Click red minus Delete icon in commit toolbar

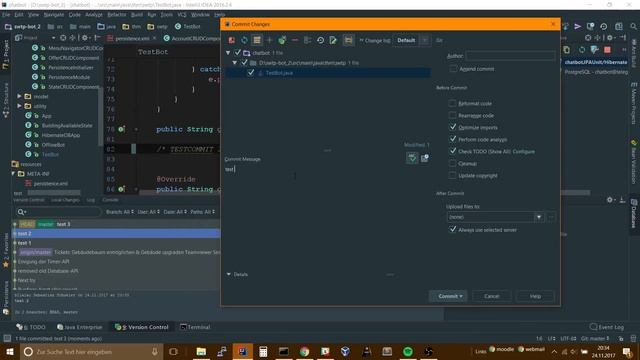[295, 40]
